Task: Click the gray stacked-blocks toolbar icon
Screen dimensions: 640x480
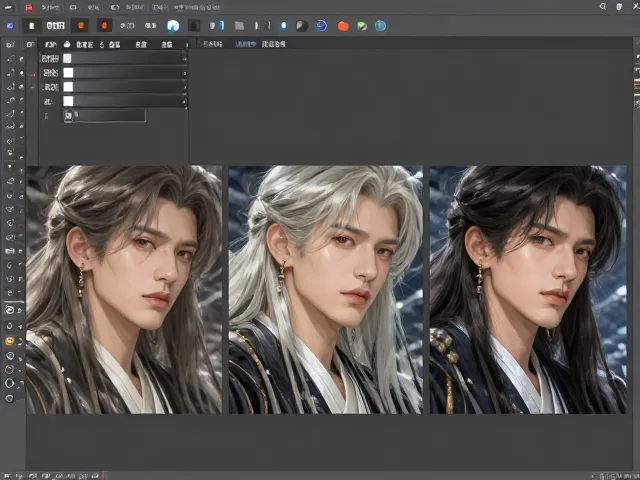Action: (239, 26)
